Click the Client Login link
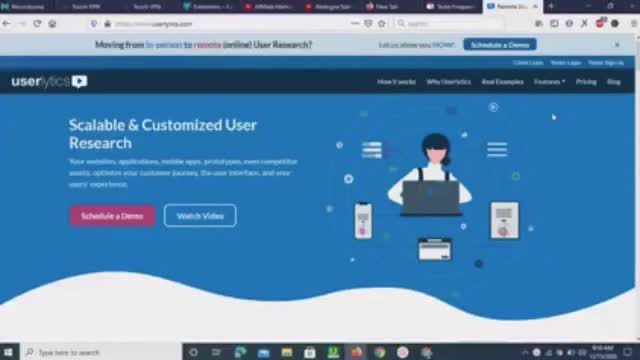This screenshot has width=640, height=360. (x=528, y=62)
